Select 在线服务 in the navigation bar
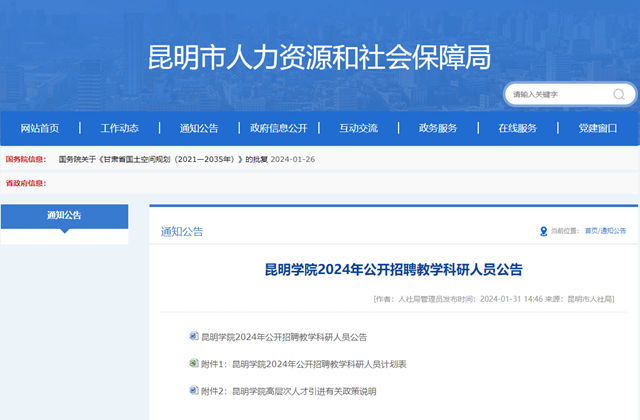The width and height of the screenshot is (640, 420). point(518,128)
